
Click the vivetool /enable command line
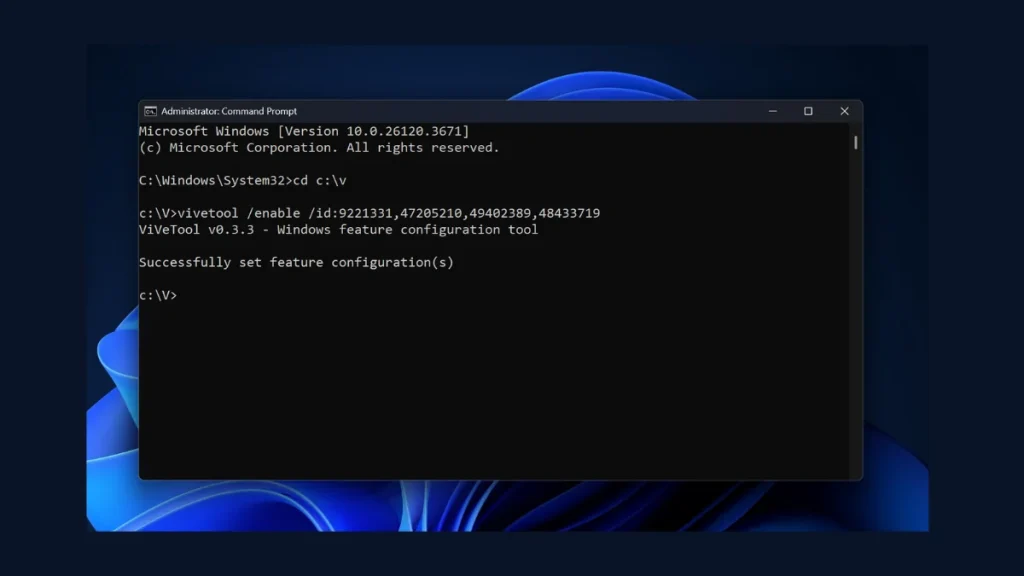click(369, 213)
